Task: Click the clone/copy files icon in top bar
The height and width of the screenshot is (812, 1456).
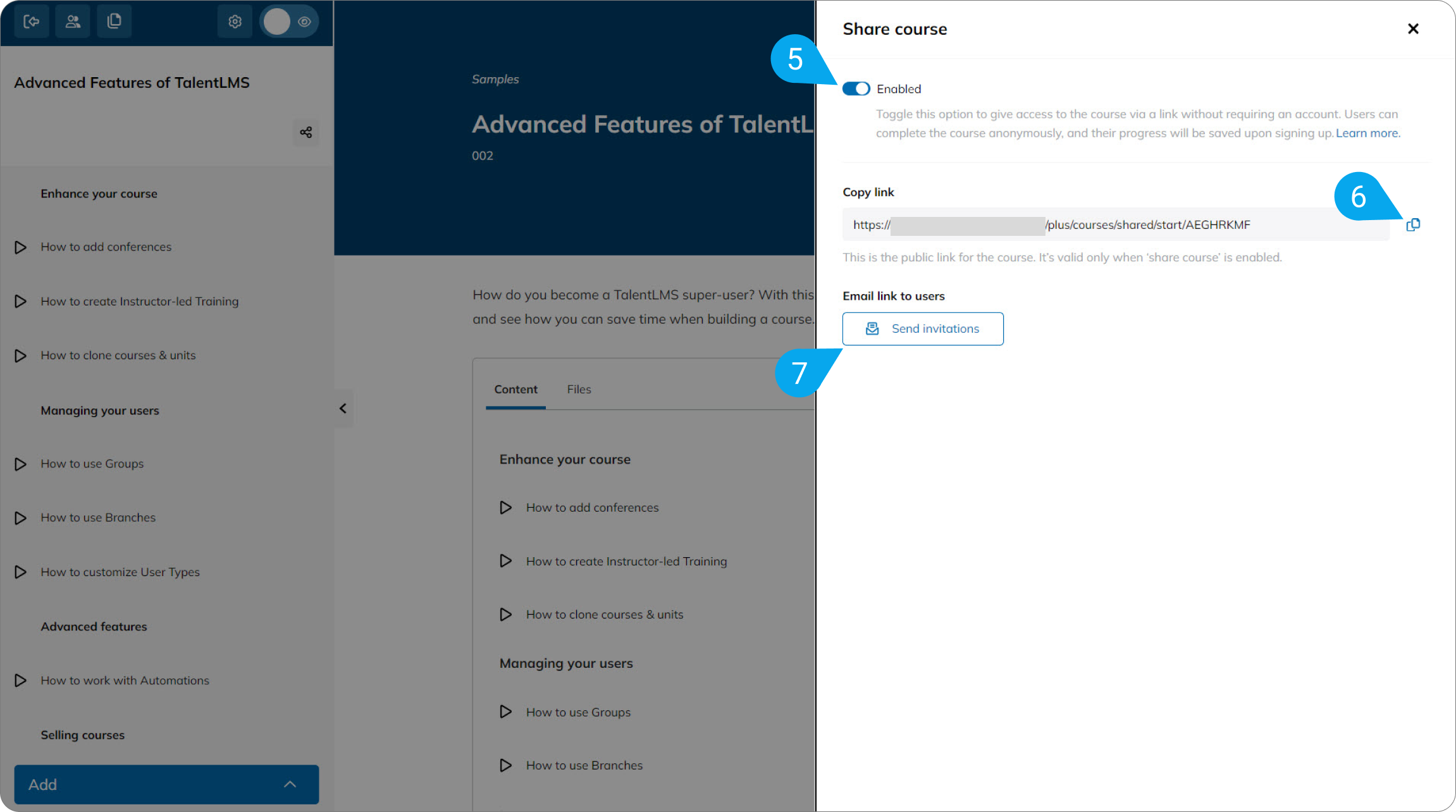Action: (x=114, y=22)
